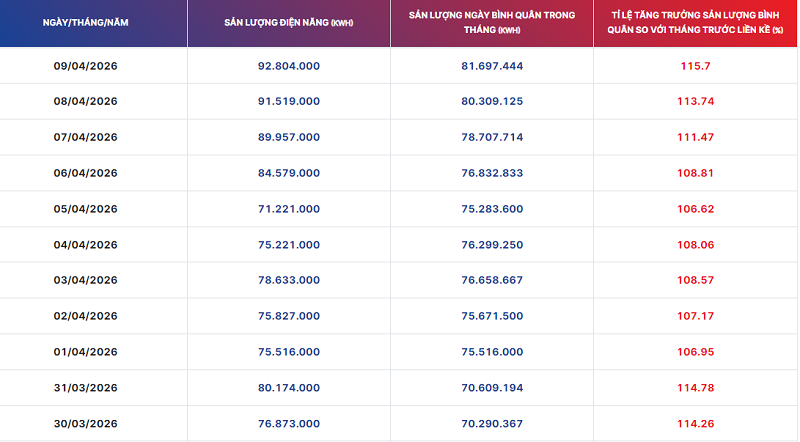Click SẢN LƯỢNG NGÀY BÌNH QUÂN header
The width and height of the screenshot is (800, 442).
click(492, 22)
